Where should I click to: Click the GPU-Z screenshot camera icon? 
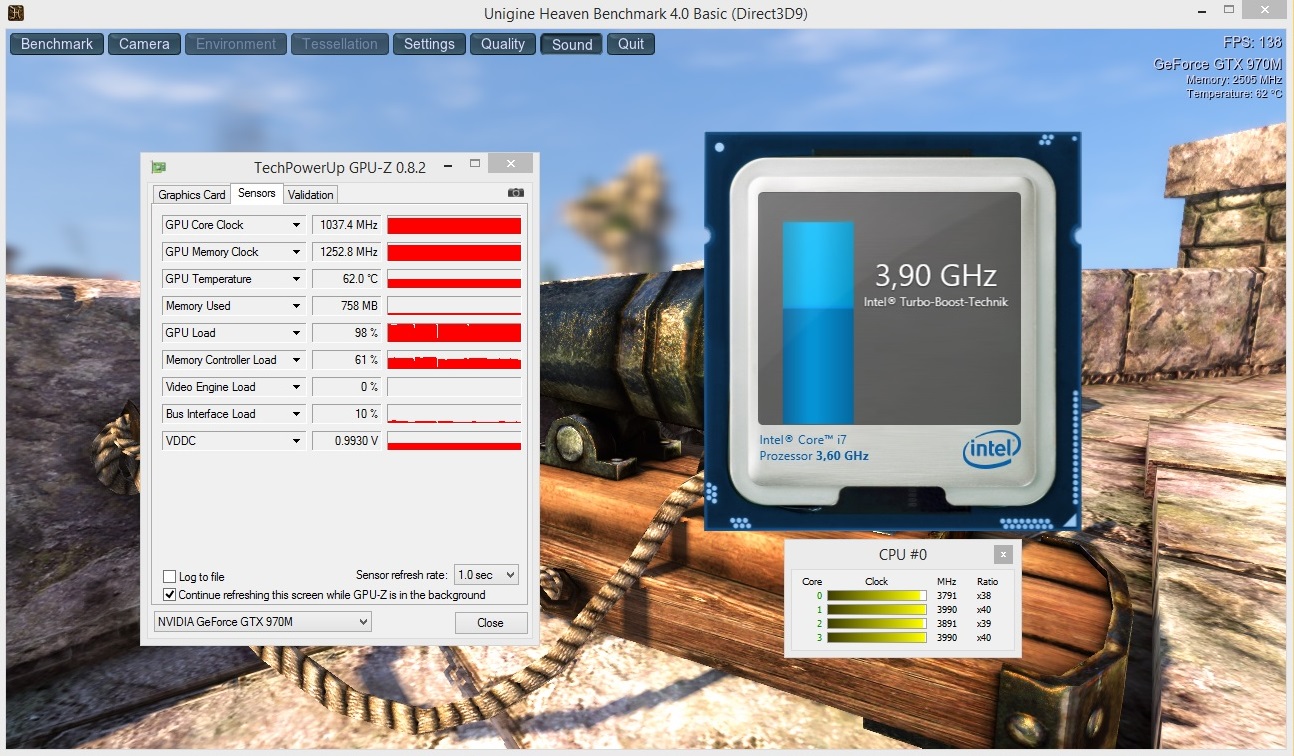point(515,192)
